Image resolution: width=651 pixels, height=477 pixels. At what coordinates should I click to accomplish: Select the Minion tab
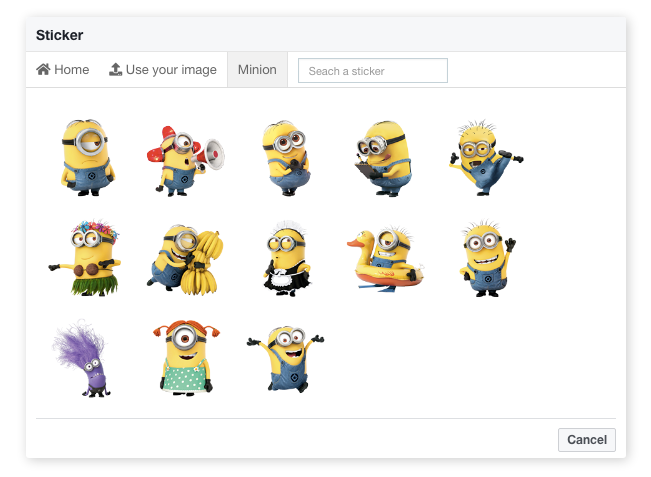tap(257, 69)
